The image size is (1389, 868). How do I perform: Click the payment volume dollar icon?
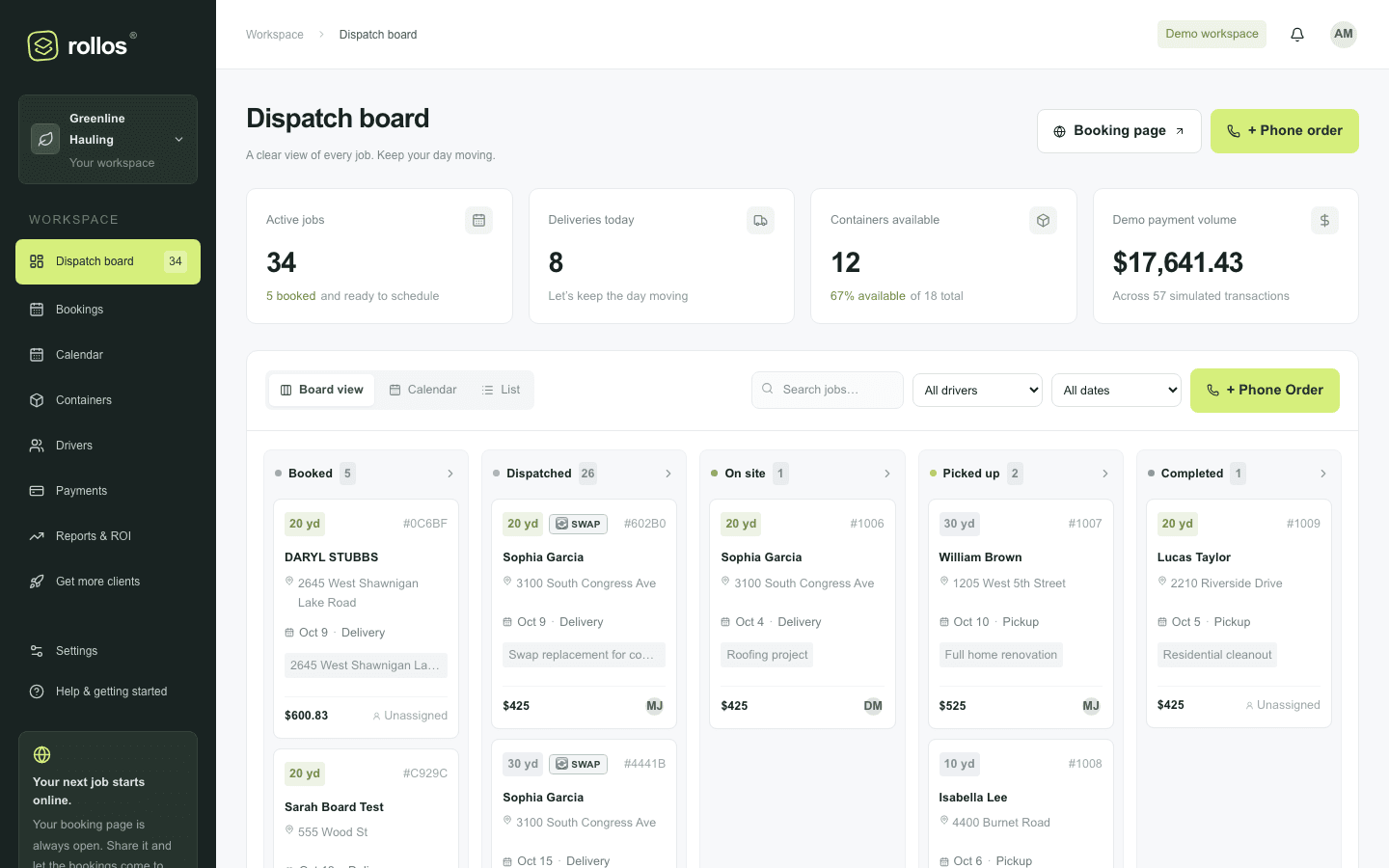click(x=1325, y=221)
